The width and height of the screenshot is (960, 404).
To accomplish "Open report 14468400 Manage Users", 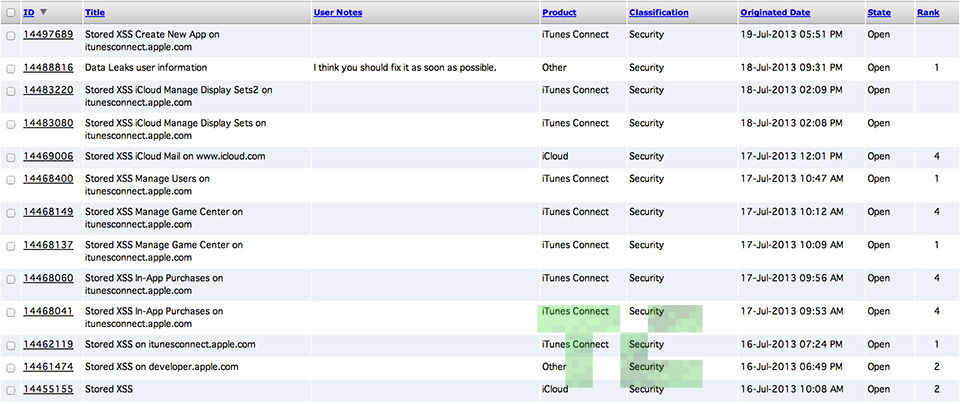I will pos(48,179).
